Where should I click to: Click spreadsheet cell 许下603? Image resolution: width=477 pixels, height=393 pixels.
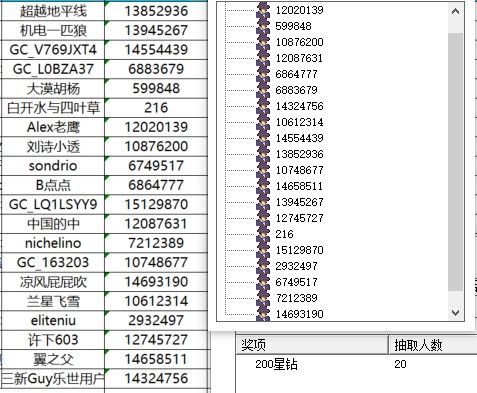point(53,340)
